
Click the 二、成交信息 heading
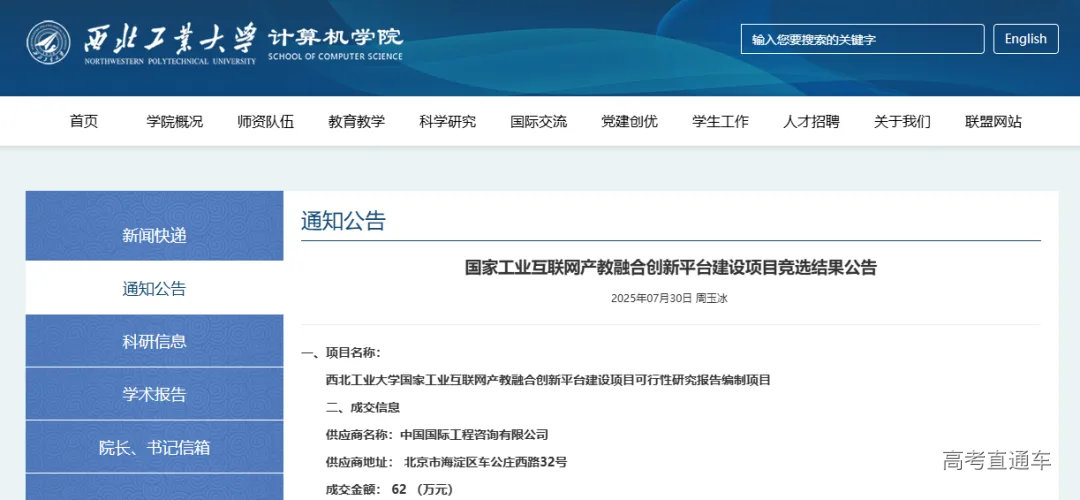(x=363, y=407)
